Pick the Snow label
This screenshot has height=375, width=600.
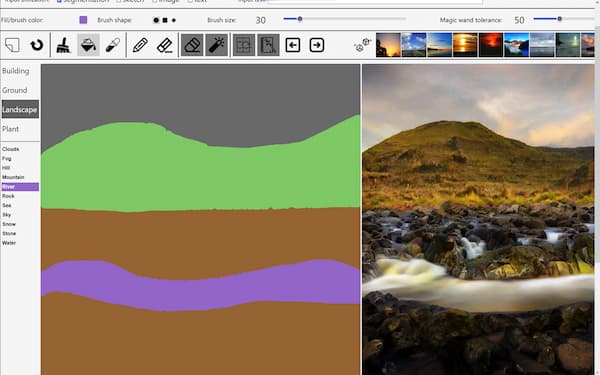(x=9, y=224)
